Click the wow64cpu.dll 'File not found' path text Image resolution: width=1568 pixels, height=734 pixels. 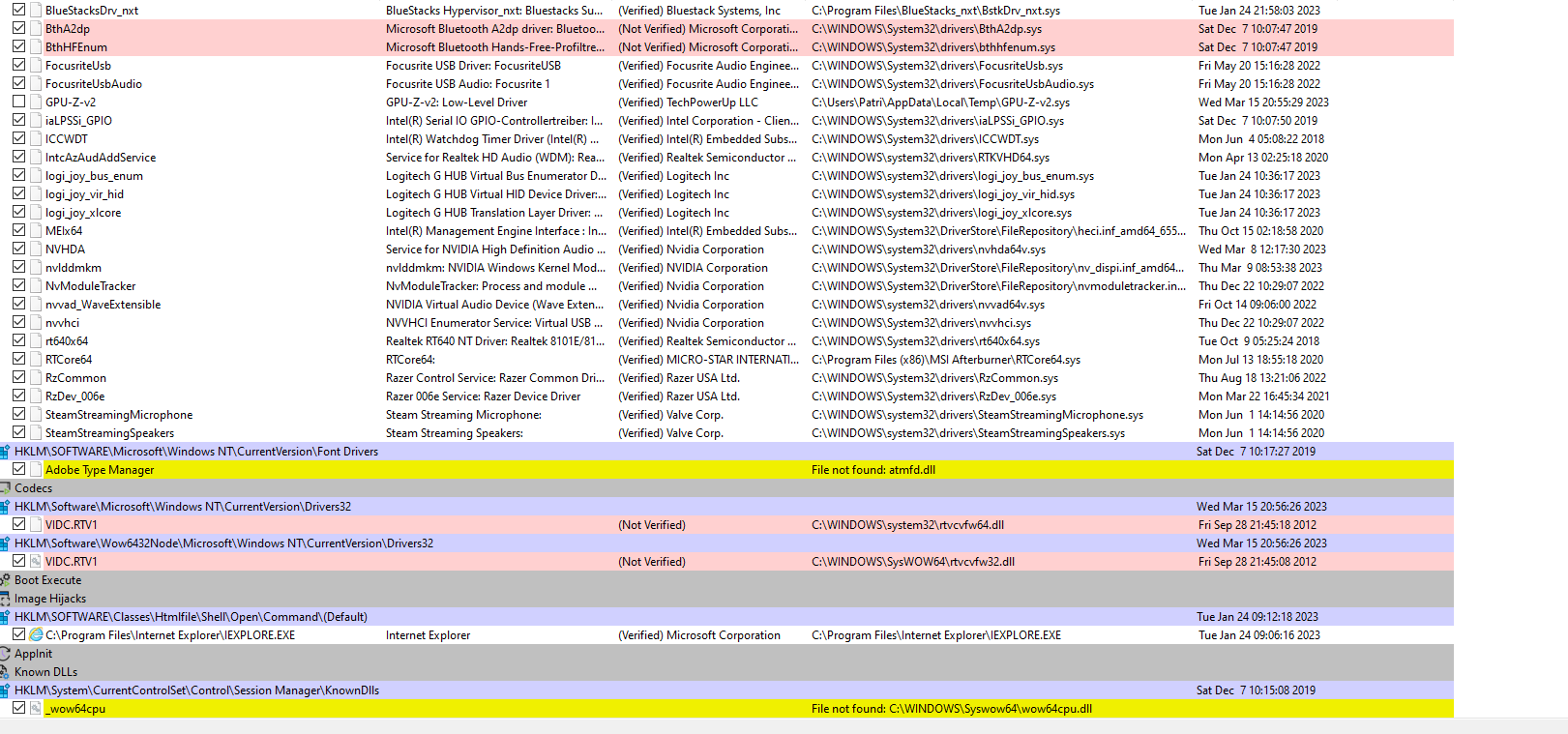(952, 709)
